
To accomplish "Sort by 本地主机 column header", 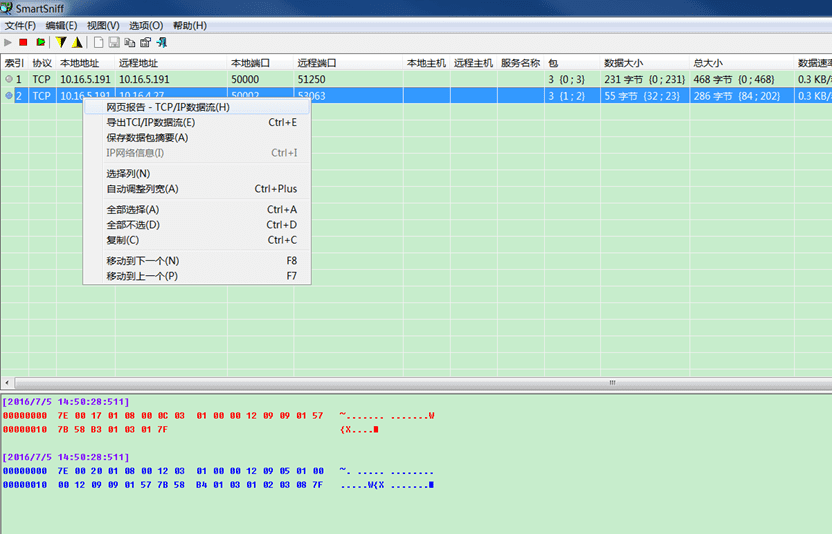I will pos(427,63).
